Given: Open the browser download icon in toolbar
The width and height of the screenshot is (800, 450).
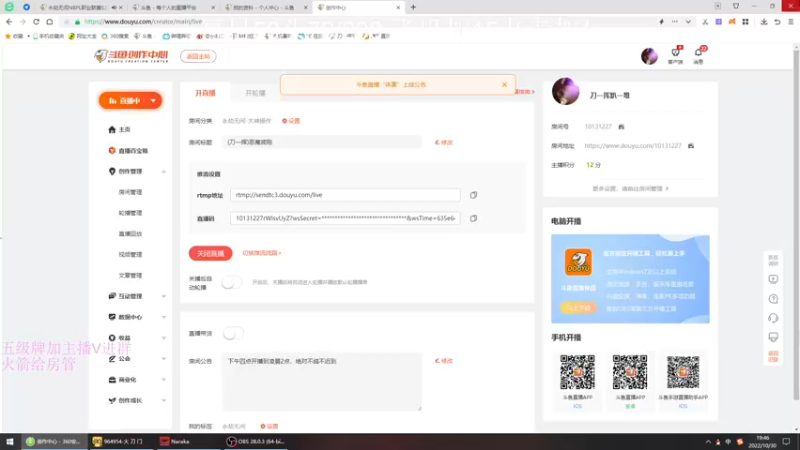Looking at the screenshot, I should click(x=764, y=22).
